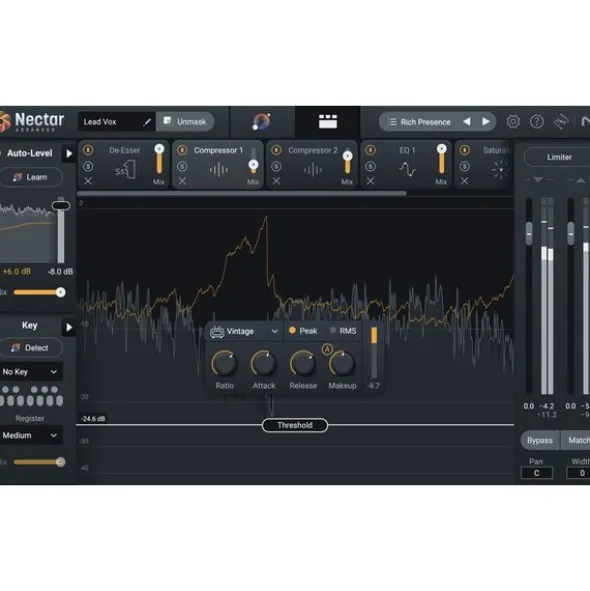Screen dimensions: 590x591
Task: Click the Makeup knob
Action: [342, 364]
